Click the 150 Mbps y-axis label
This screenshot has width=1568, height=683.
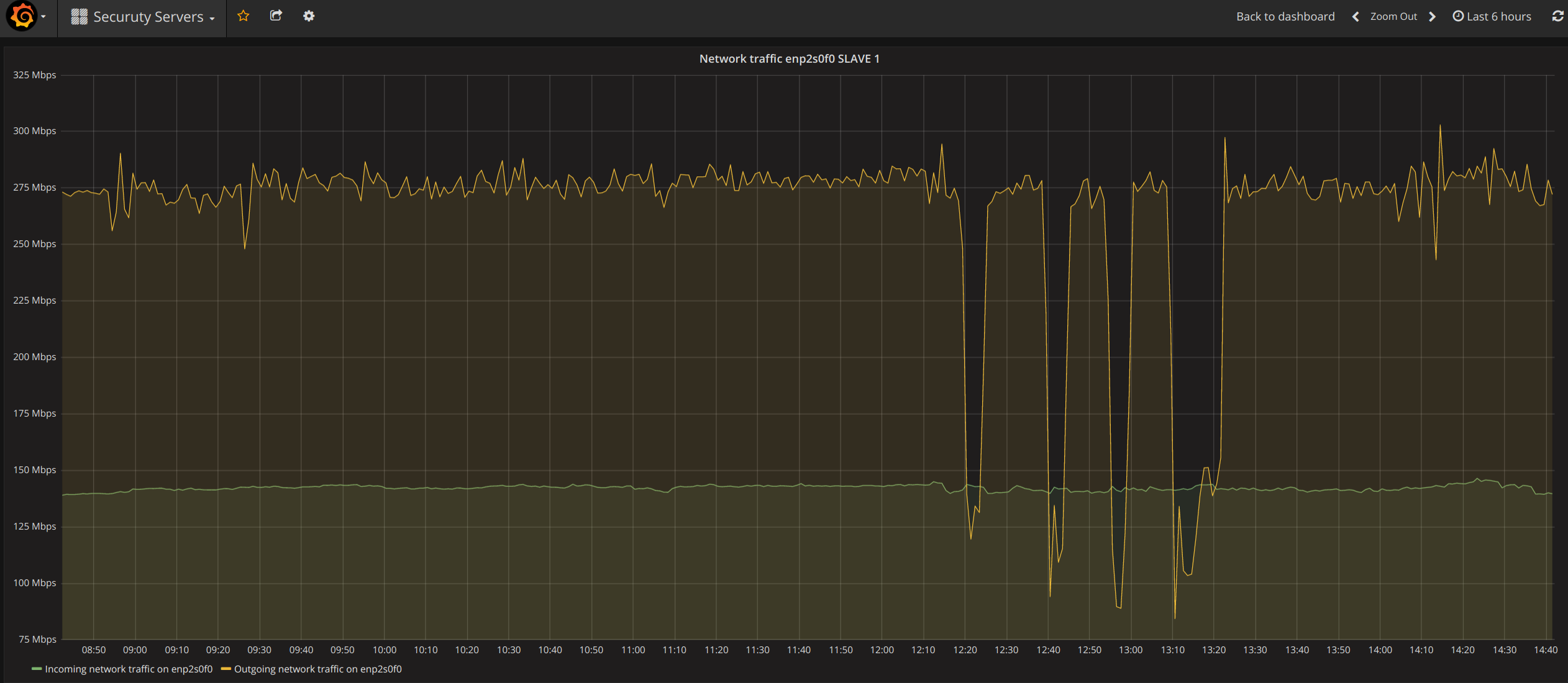(34, 470)
